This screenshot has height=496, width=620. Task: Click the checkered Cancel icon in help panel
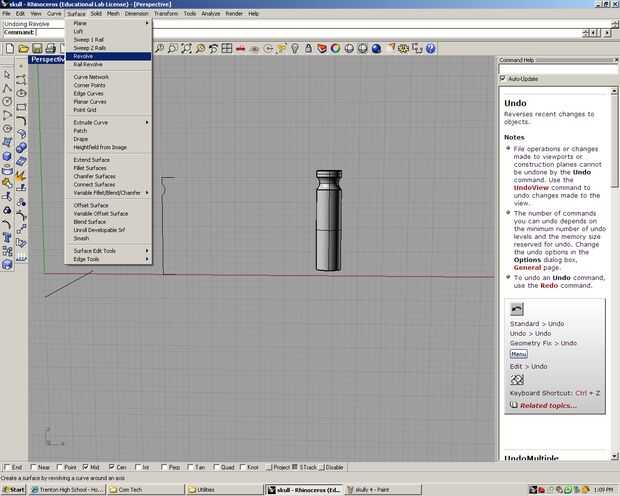(517, 380)
